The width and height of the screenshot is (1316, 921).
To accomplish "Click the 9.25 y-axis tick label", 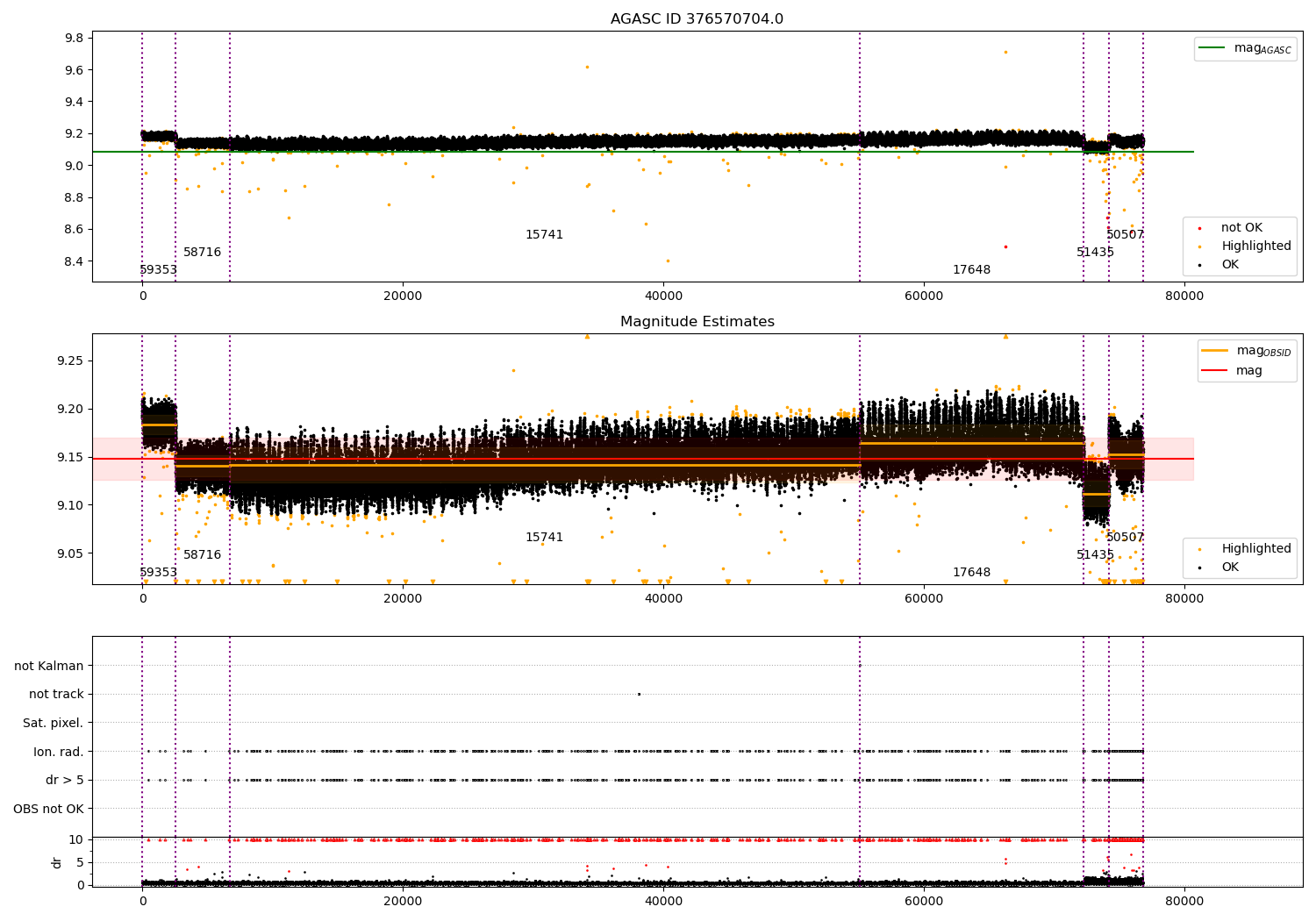I will pos(71,361).
